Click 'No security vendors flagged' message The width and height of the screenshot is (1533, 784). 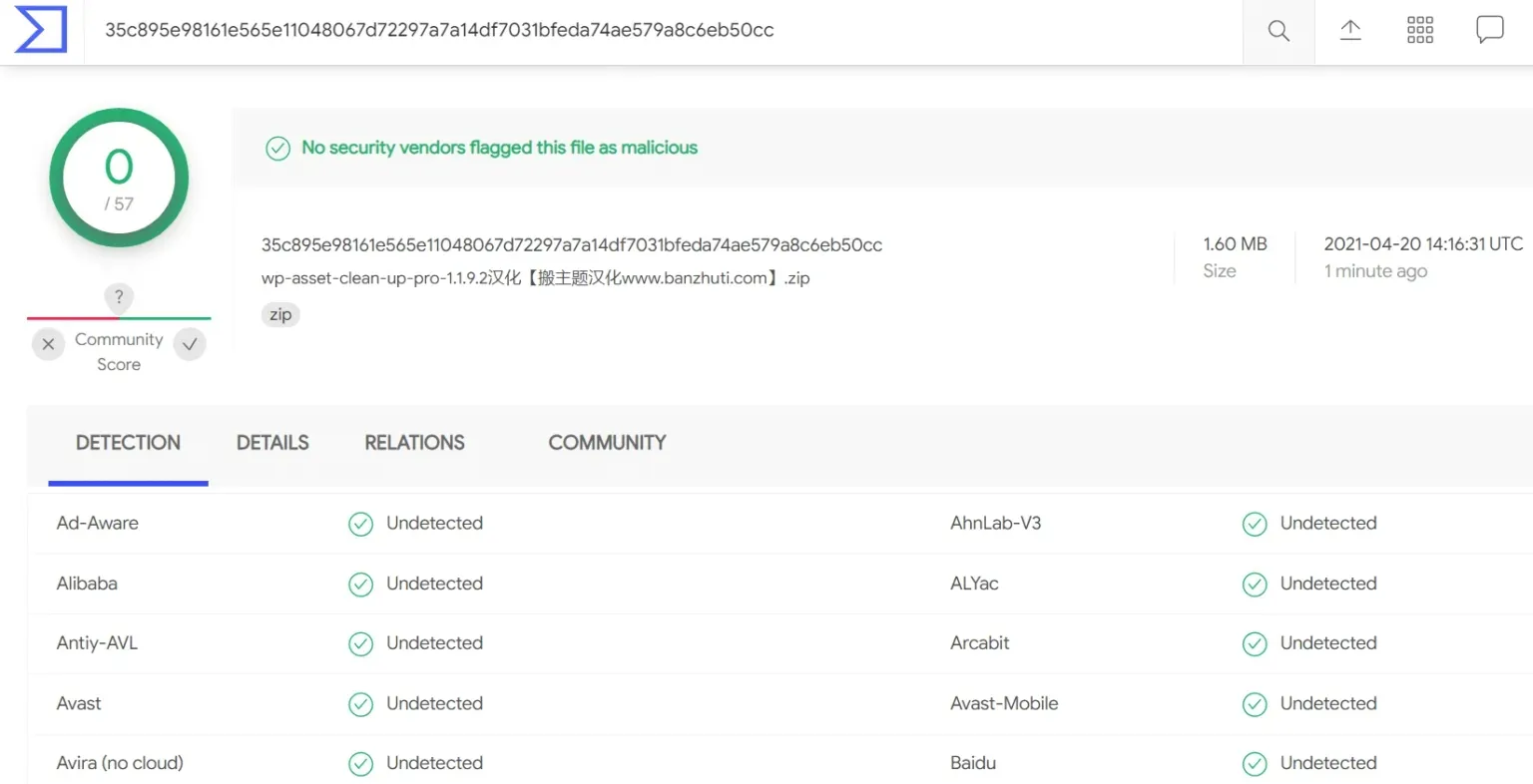499,148
